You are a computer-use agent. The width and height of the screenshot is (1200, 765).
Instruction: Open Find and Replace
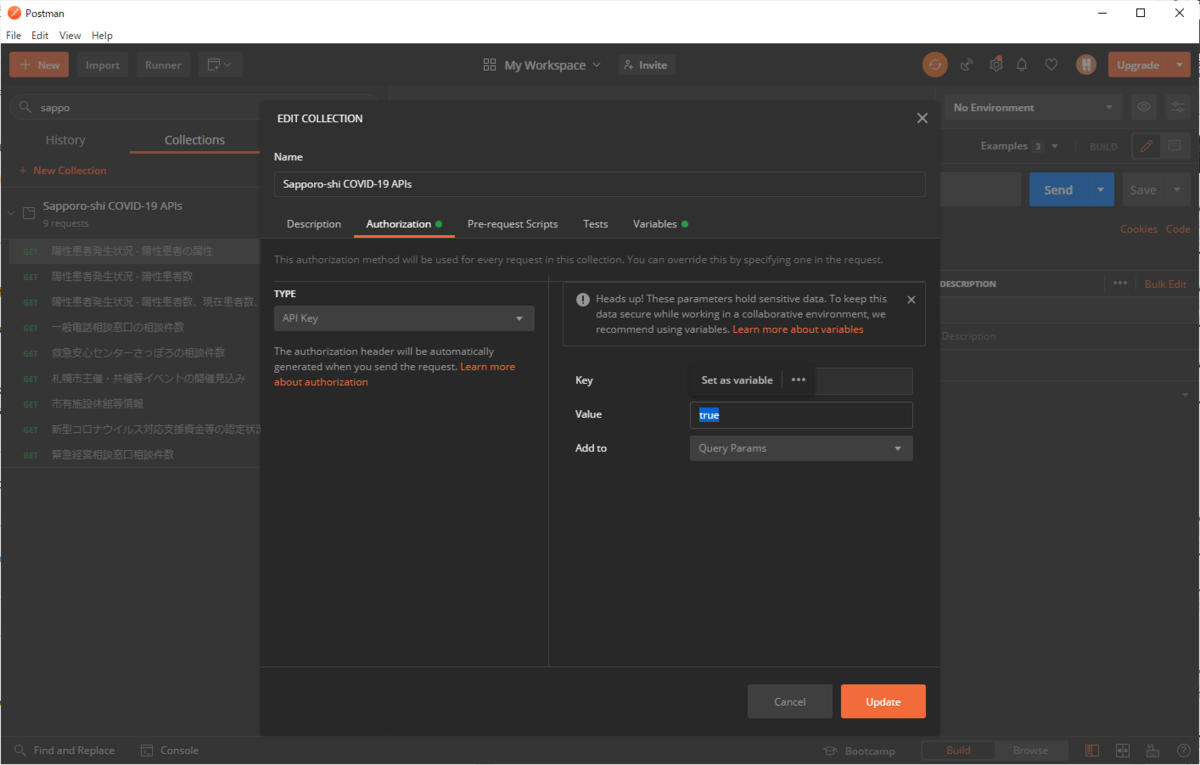pos(64,750)
